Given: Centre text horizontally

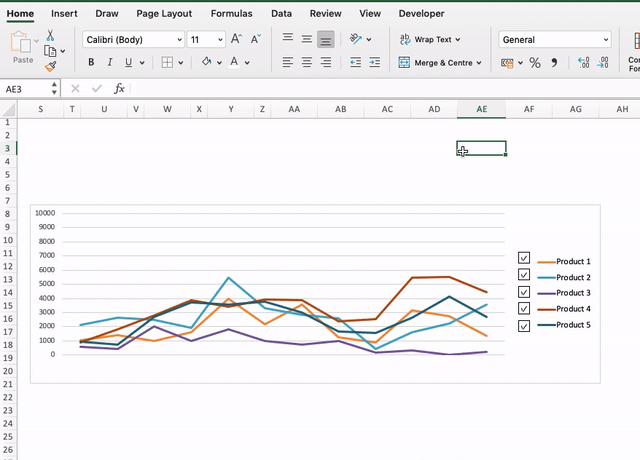Looking at the screenshot, I should pyautogui.click(x=307, y=62).
